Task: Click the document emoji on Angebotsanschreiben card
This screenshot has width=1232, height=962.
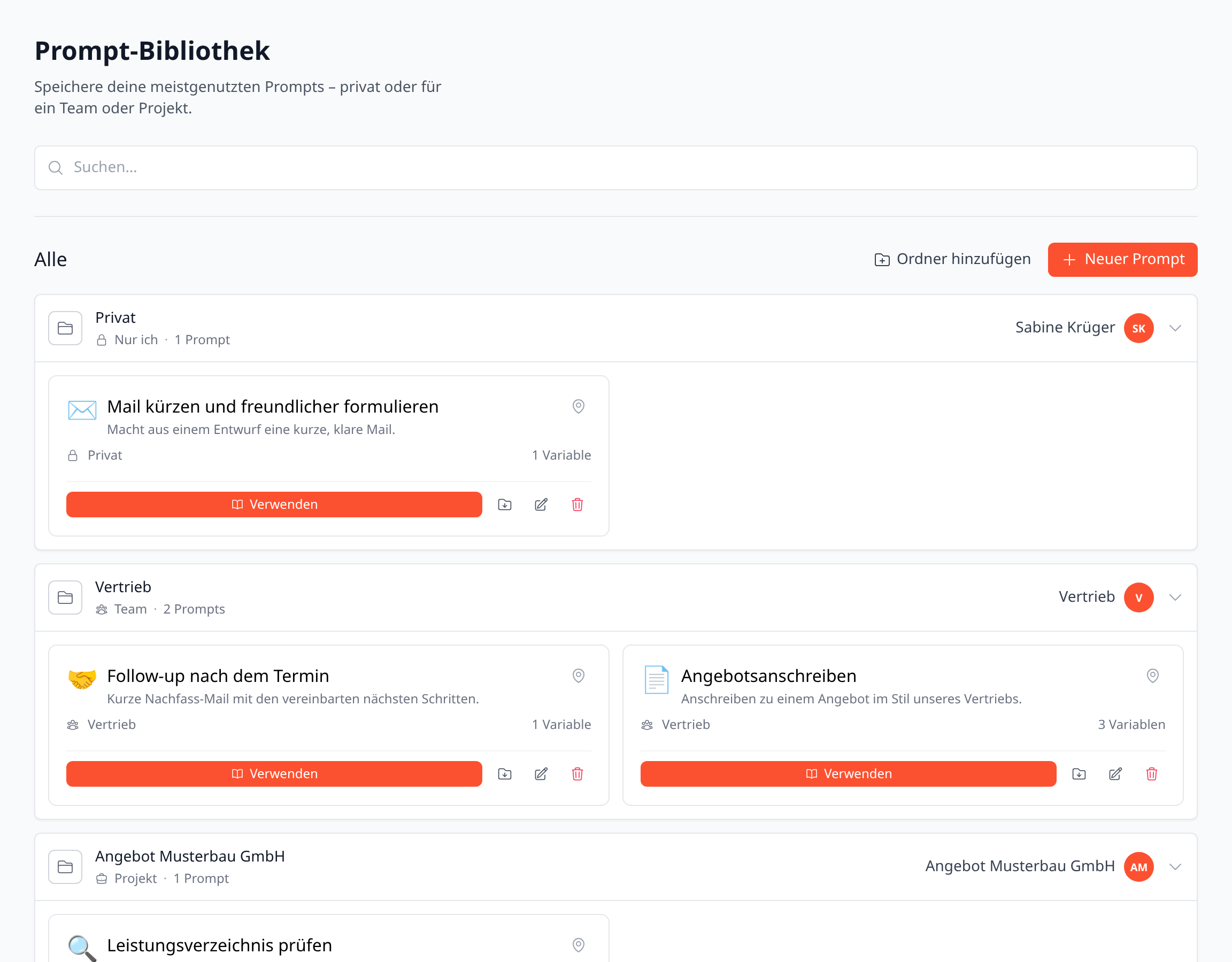Action: [656, 679]
